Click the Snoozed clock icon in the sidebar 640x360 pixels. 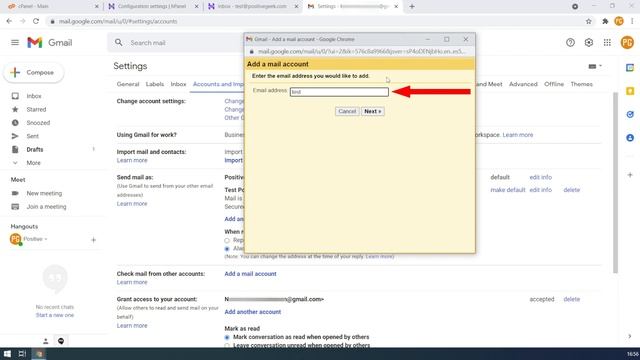(15, 122)
